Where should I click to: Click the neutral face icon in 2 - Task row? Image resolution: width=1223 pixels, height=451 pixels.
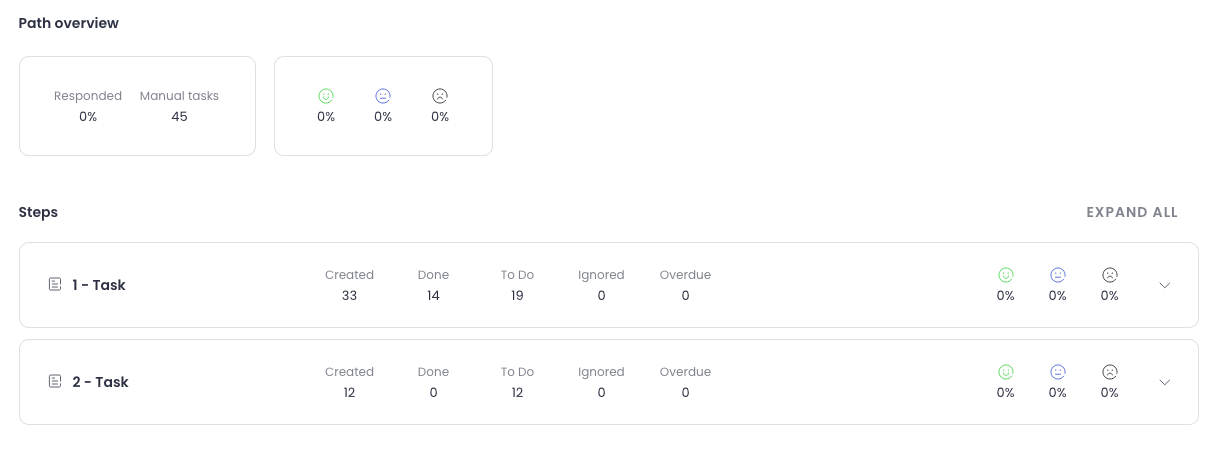point(1058,371)
